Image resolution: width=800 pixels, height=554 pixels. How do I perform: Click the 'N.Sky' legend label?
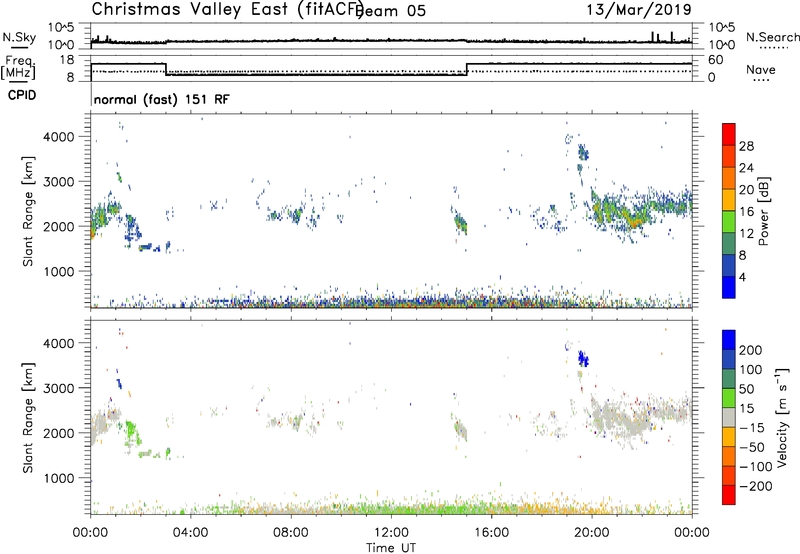pos(19,37)
